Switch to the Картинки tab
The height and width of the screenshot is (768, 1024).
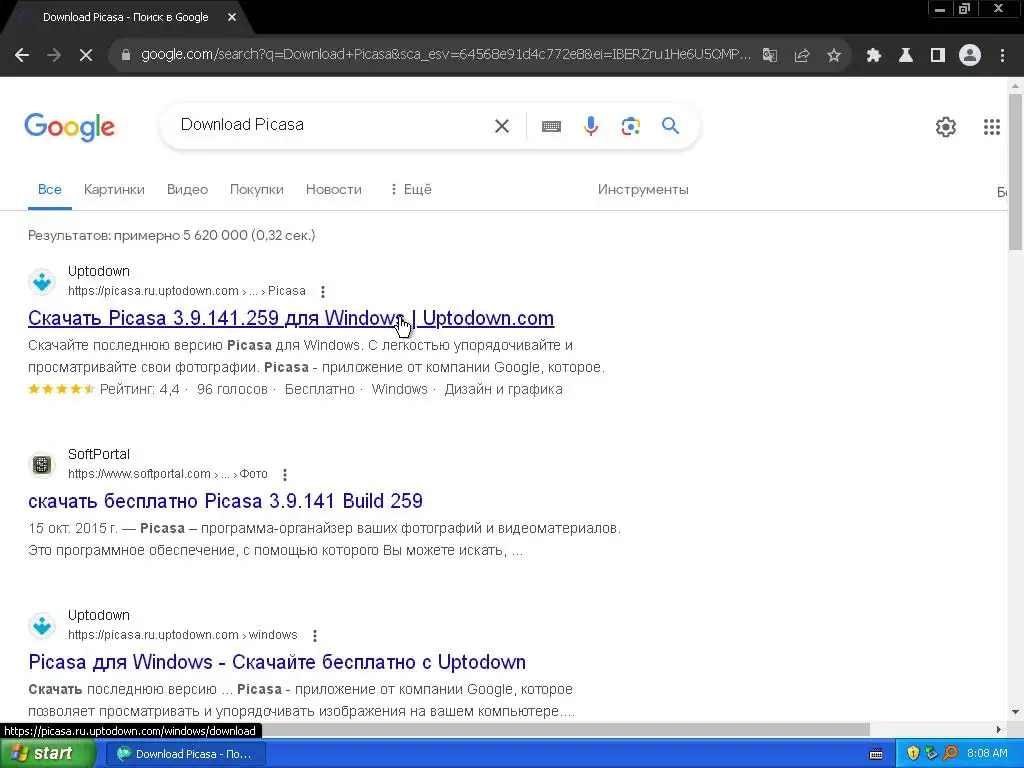click(114, 189)
